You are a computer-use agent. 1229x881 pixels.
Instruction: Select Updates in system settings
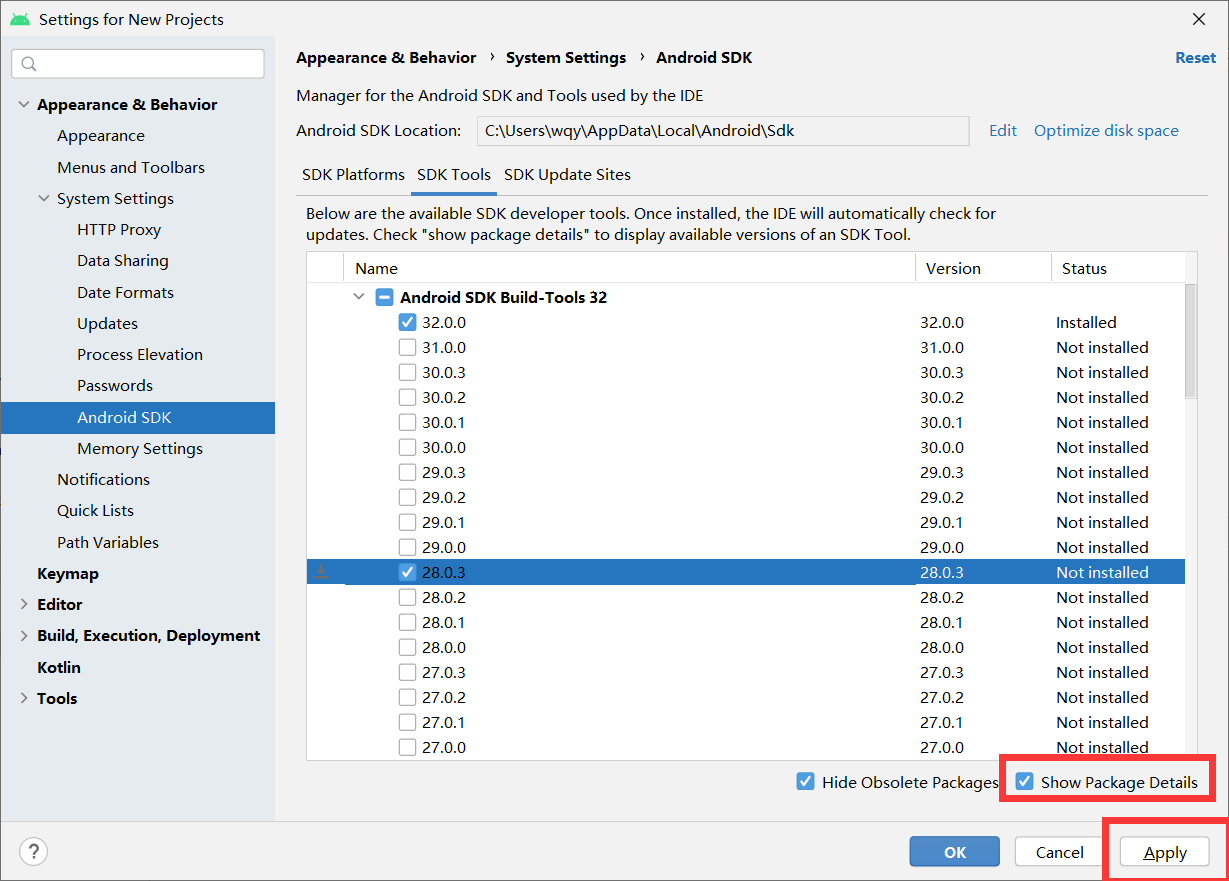(107, 323)
